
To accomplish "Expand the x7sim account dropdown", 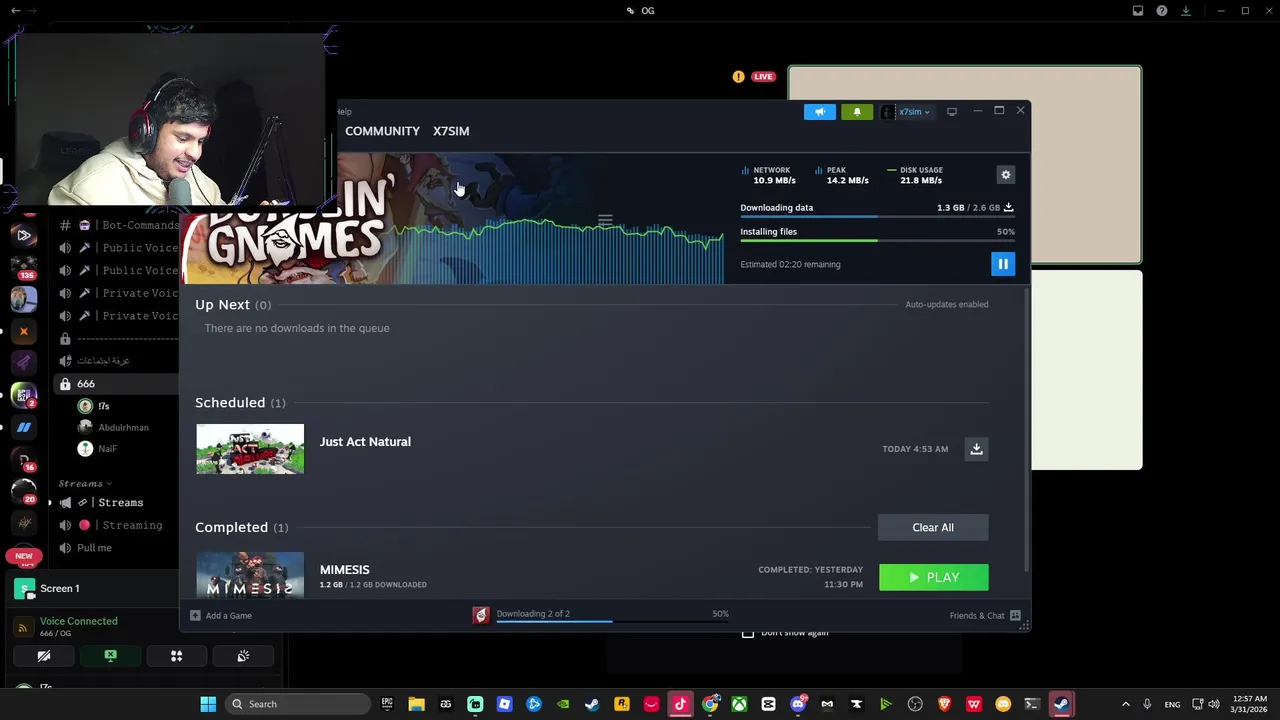I will (908, 112).
